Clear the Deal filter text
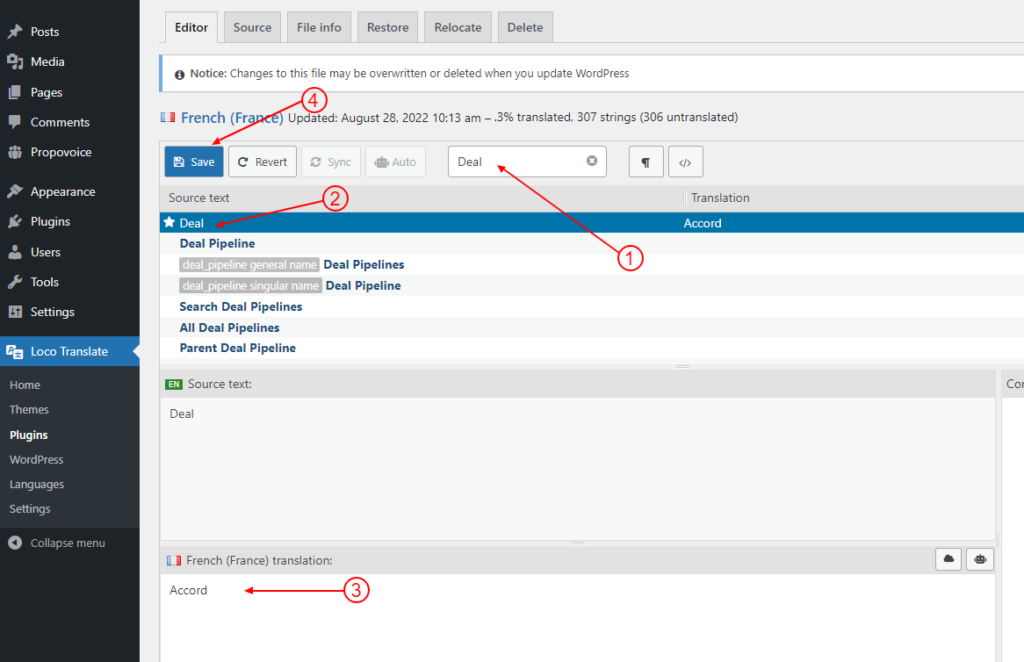This screenshot has height=662, width=1024. pyautogui.click(x=592, y=161)
